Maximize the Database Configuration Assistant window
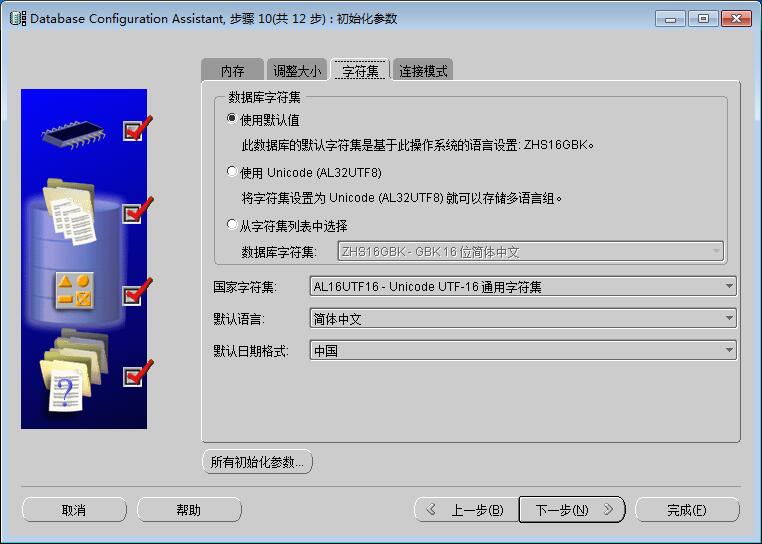The image size is (762, 544). coord(703,19)
